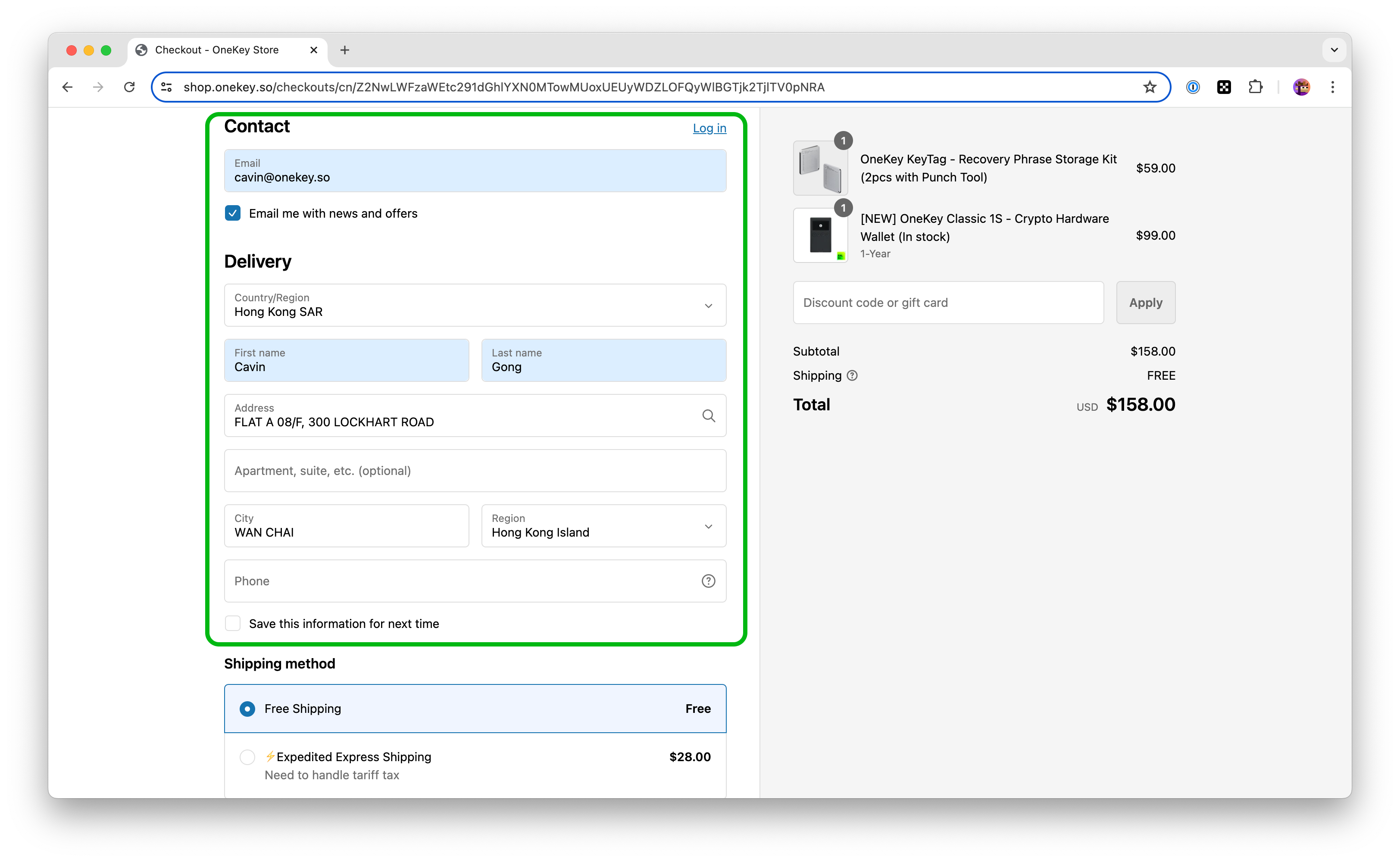Reload the checkout page
1400x862 pixels.
pyautogui.click(x=129, y=87)
